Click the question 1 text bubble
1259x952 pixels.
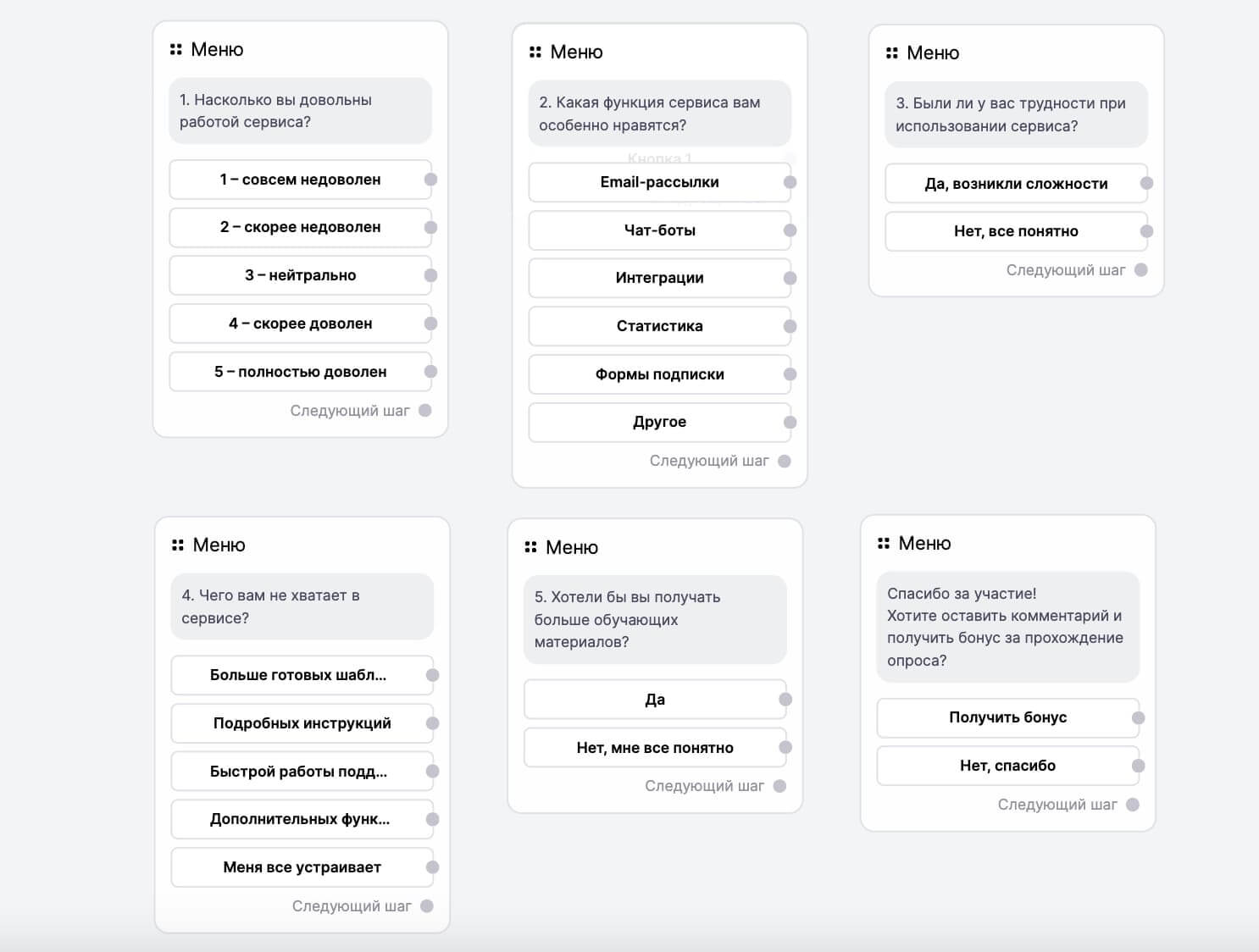301,111
